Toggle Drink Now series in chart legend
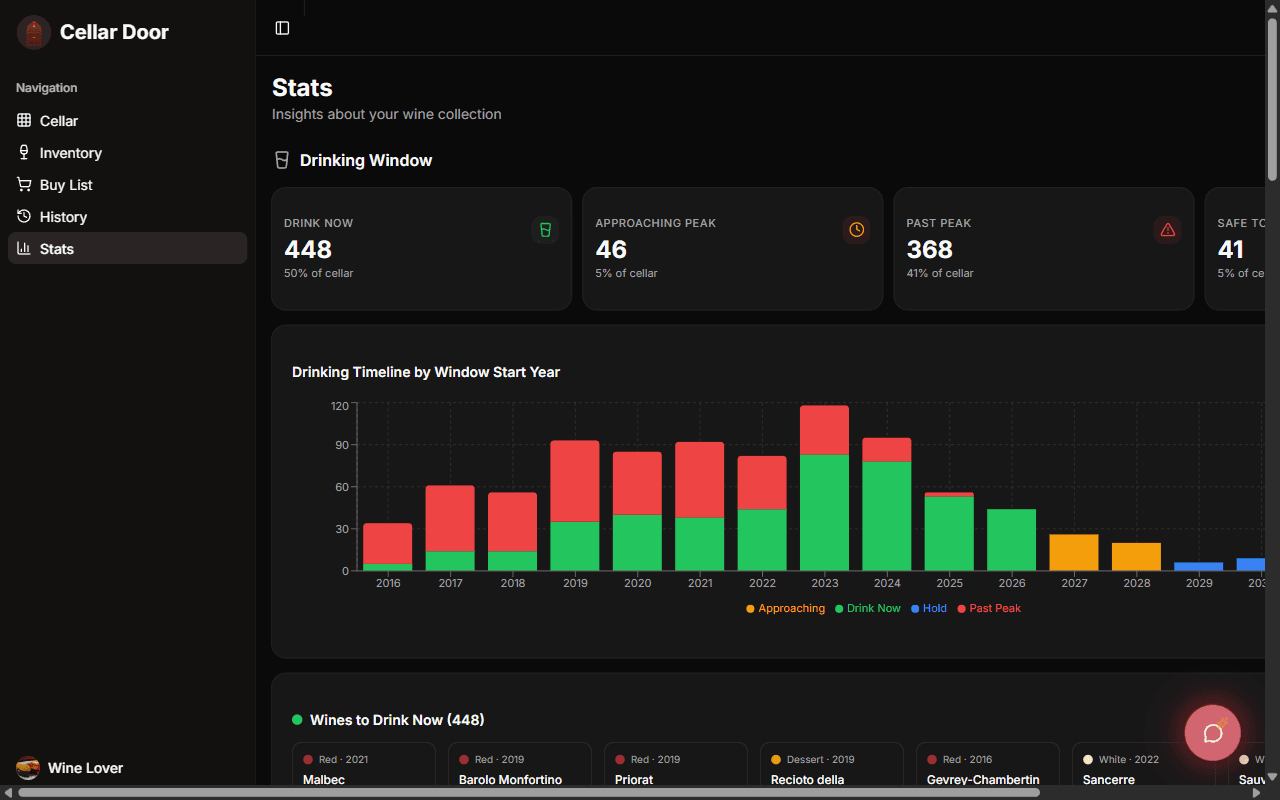This screenshot has width=1280, height=800. coord(868,608)
